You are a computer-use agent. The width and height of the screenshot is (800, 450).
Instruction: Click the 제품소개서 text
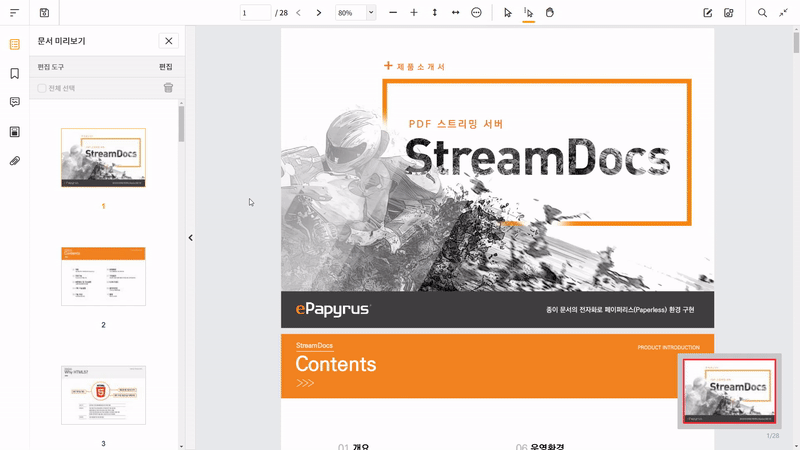coord(420,67)
